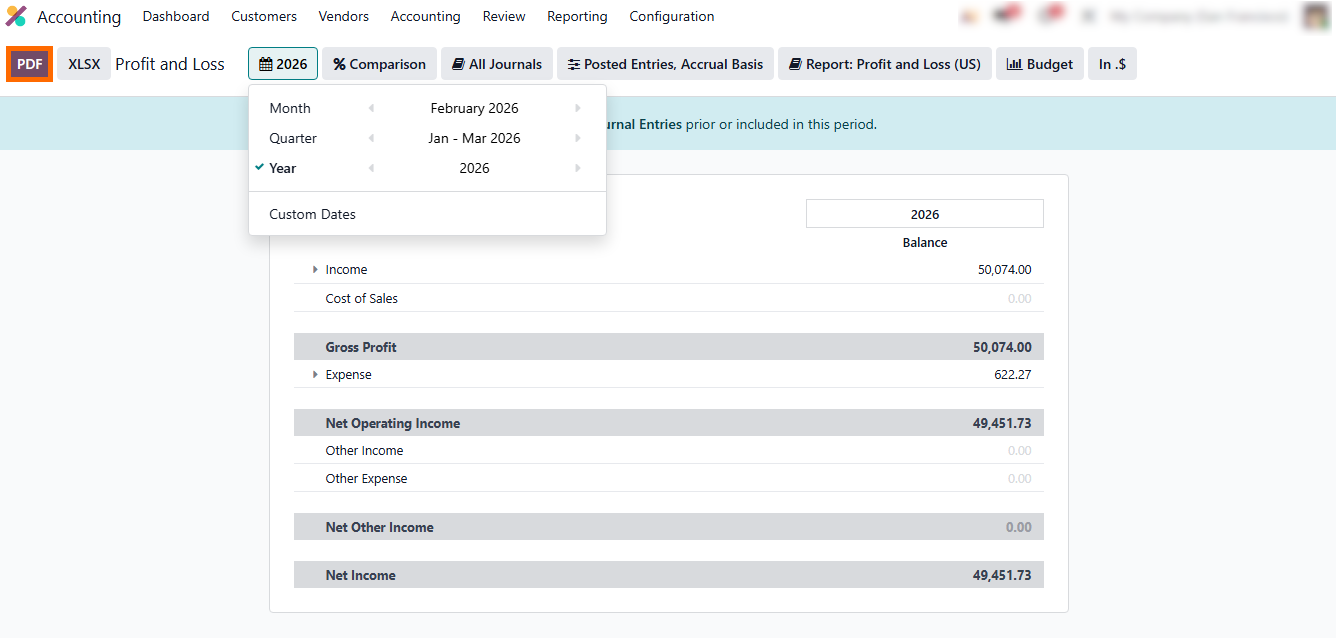The height and width of the screenshot is (638, 1336).
Task: Export the report as PDF
Action: click(30, 64)
